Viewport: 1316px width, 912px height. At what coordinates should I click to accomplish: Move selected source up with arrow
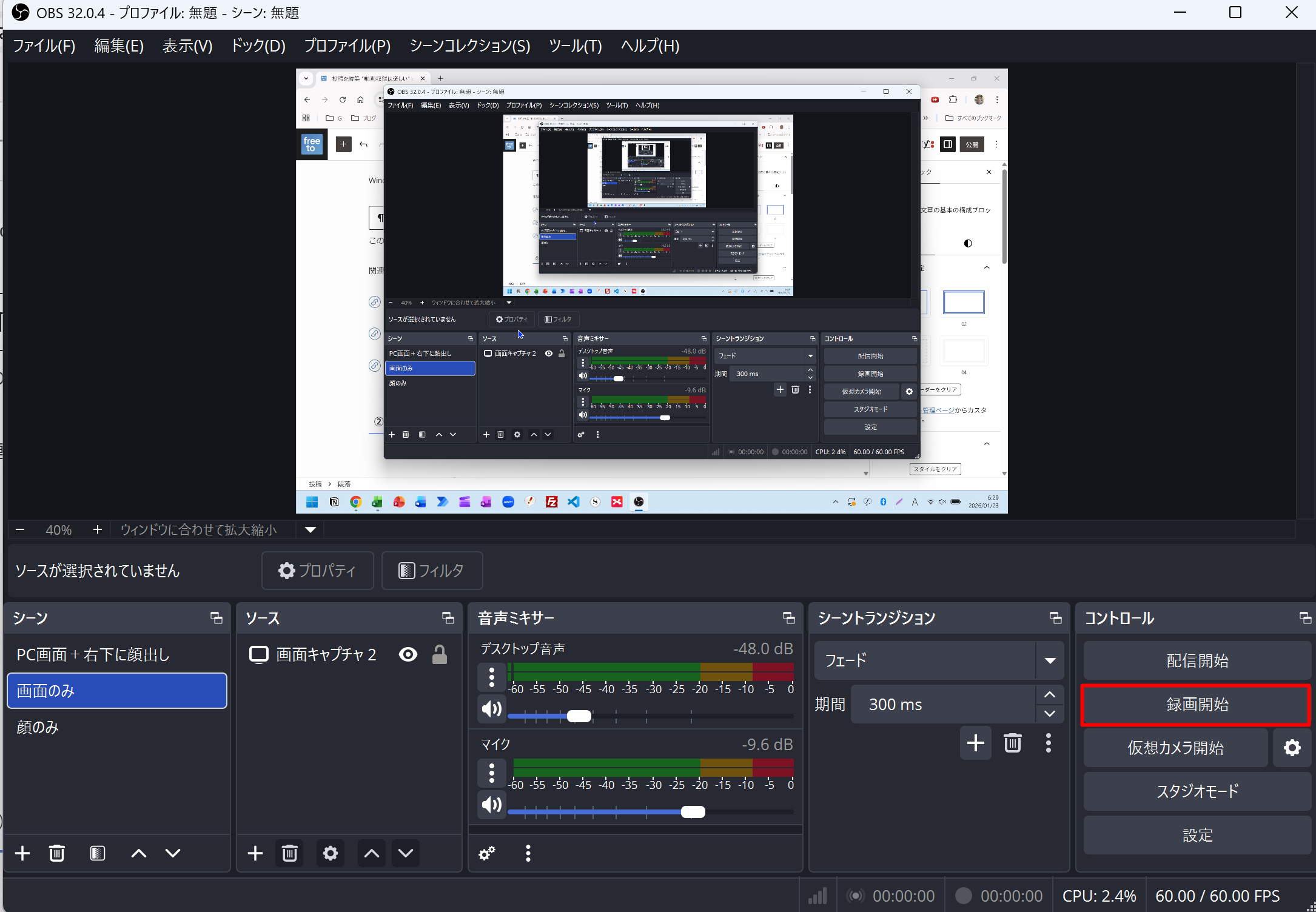[x=371, y=853]
